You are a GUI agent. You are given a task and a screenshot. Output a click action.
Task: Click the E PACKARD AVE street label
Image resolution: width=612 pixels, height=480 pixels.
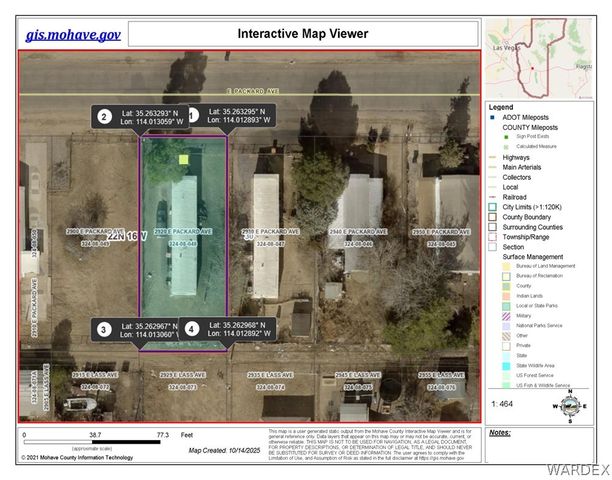(253, 91)
